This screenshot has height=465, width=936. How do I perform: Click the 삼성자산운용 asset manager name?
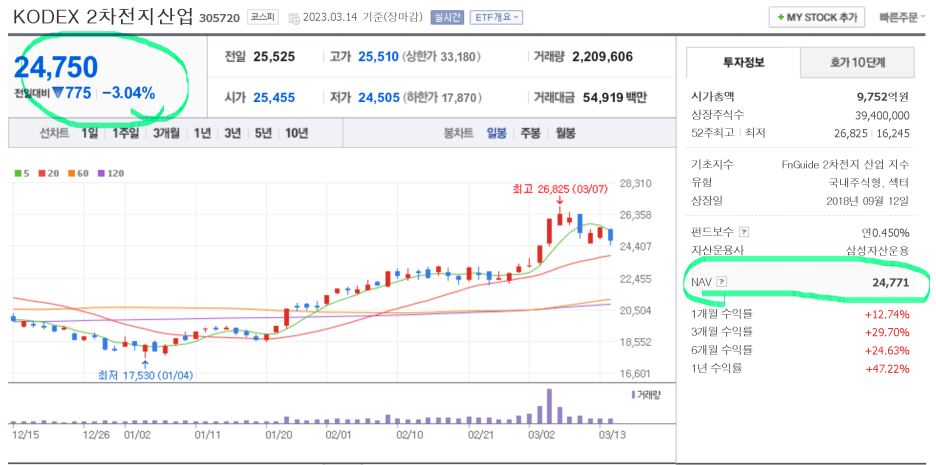878,251
